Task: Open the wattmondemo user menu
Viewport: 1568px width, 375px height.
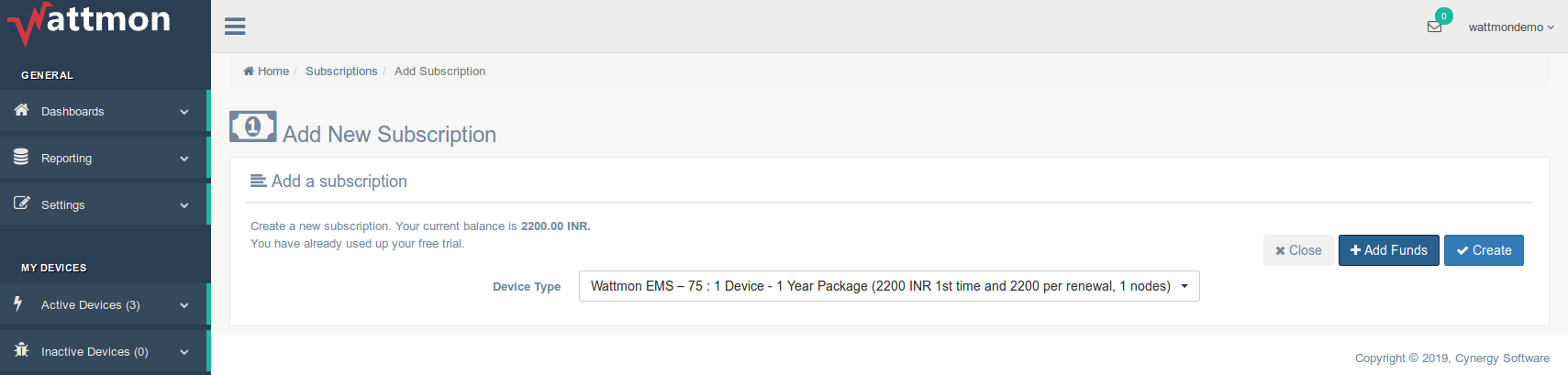Action: click(1510, 28)
